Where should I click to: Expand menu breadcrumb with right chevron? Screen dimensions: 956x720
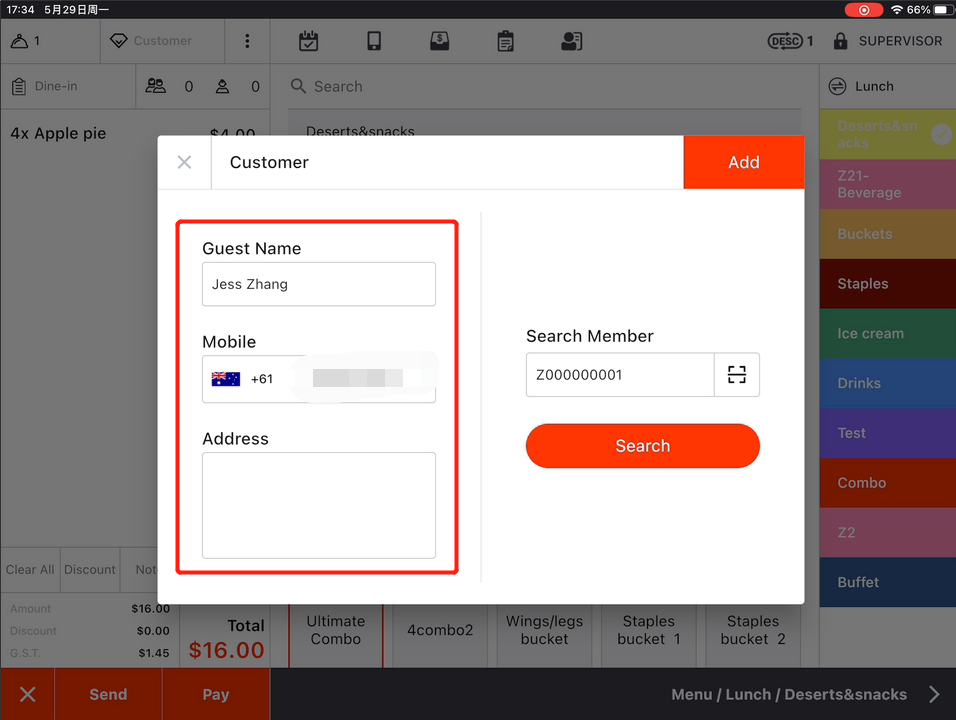(934, 694)
